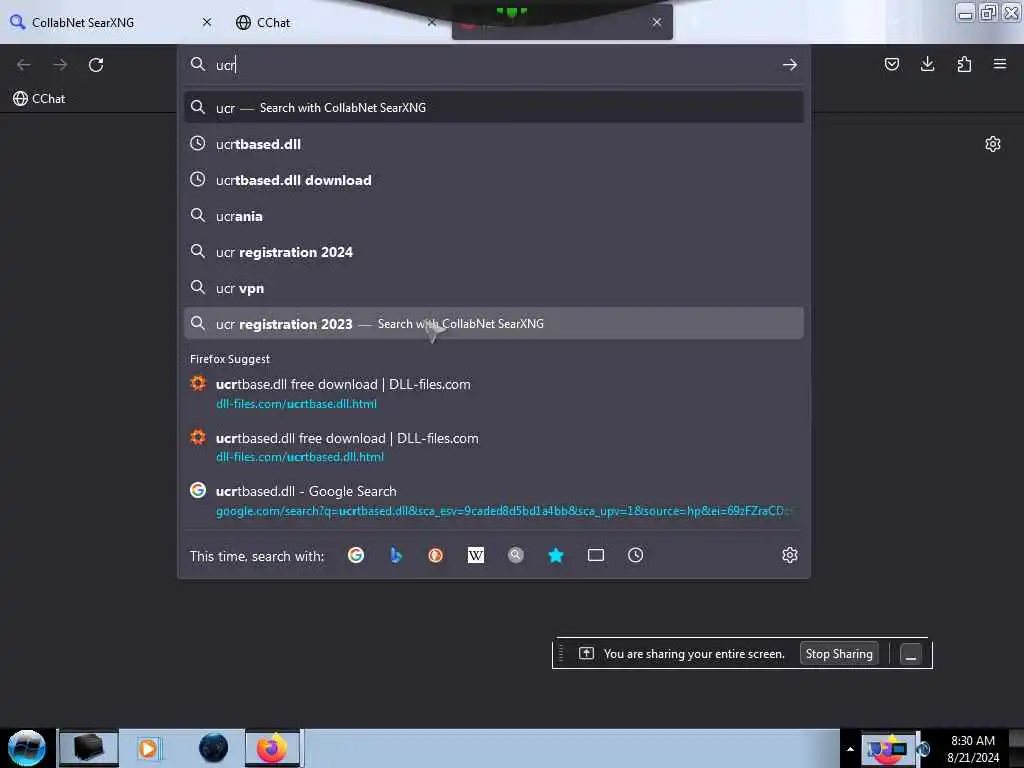
Task: Open media player taskbar icon
Action: [x=148, y=748]
